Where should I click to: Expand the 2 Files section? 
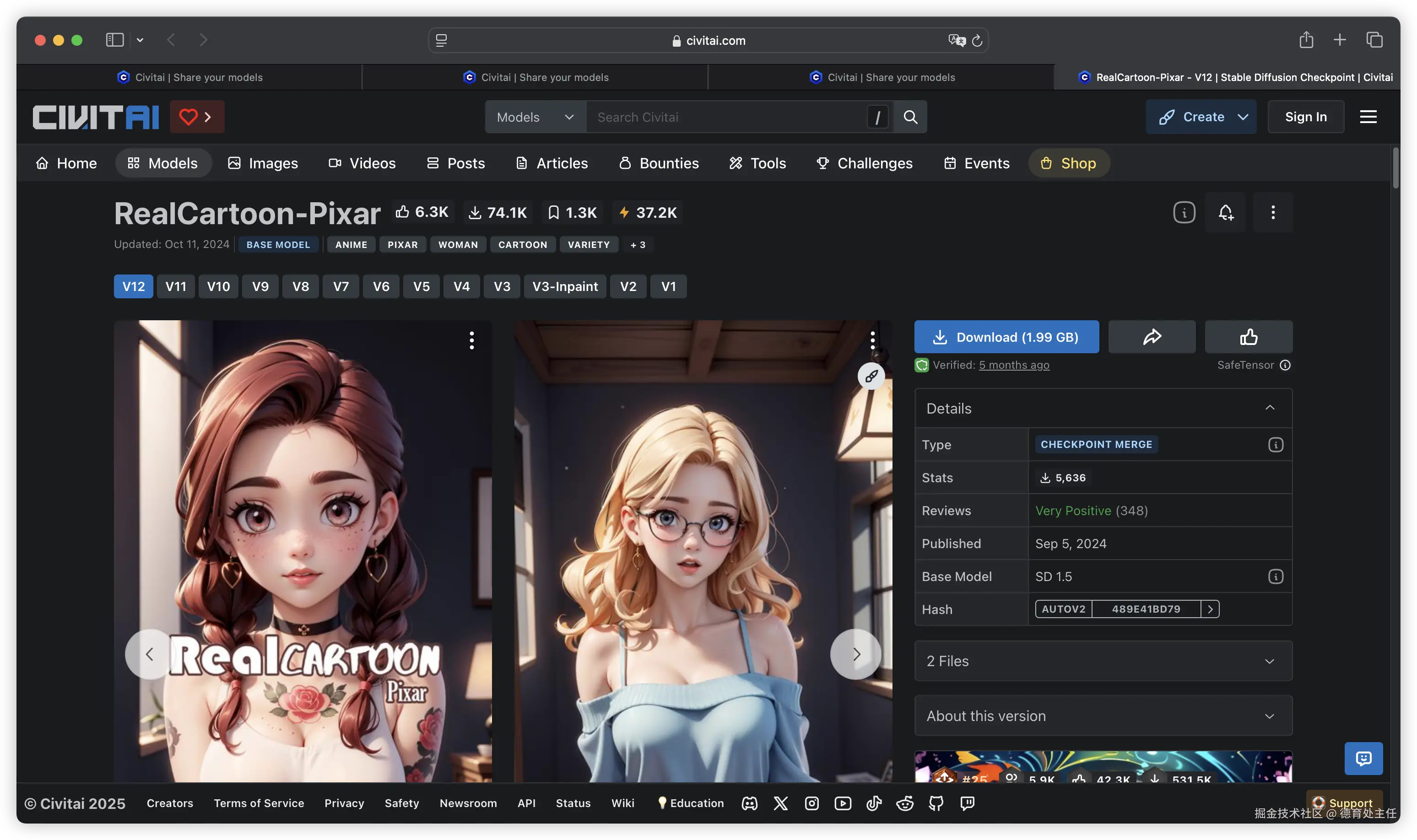(1103, 661)
